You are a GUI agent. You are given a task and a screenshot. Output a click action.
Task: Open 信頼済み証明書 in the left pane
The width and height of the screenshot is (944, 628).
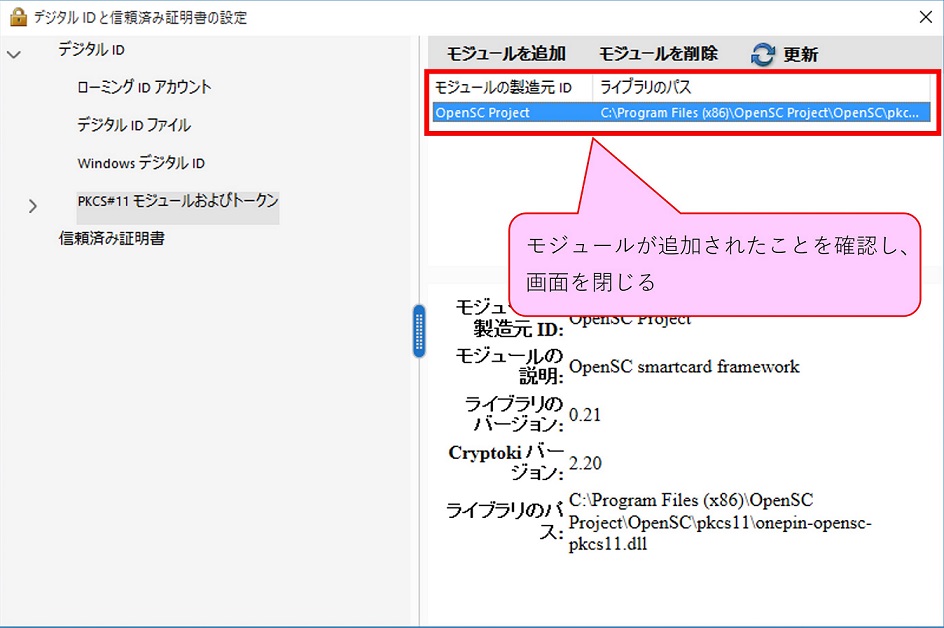(112, 239)
